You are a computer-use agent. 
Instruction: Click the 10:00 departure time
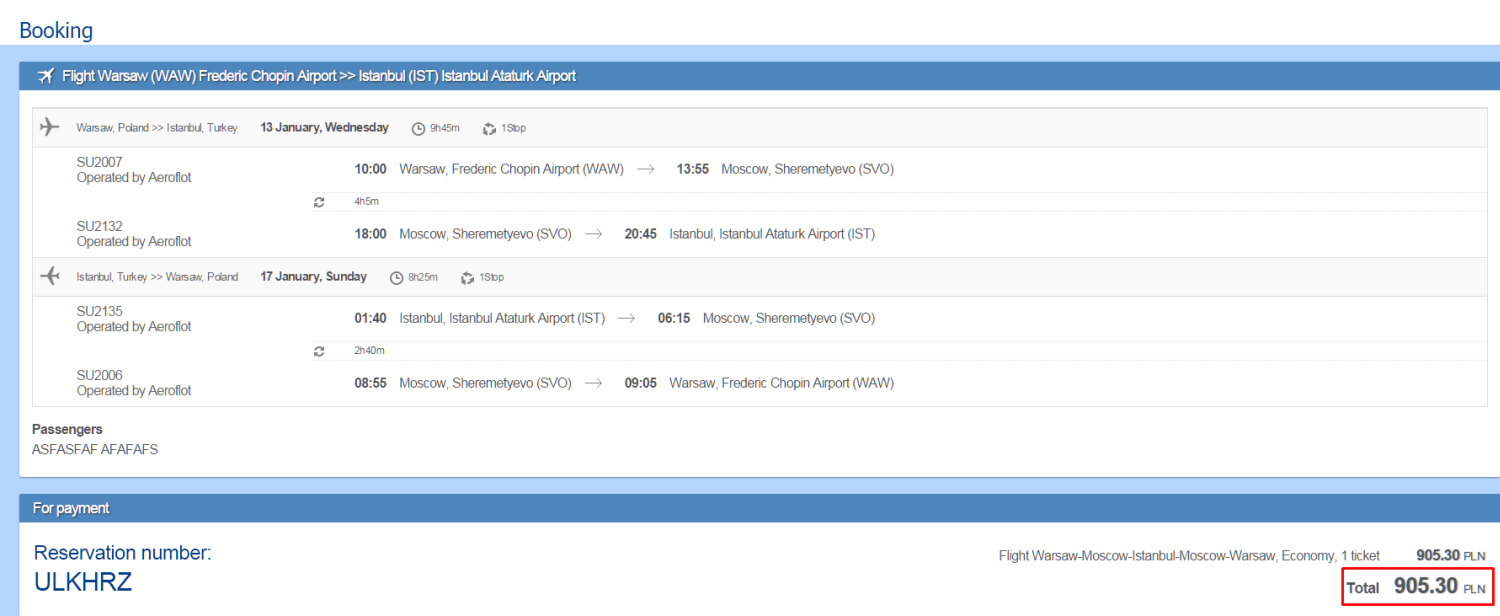click(x=370, y=169)
